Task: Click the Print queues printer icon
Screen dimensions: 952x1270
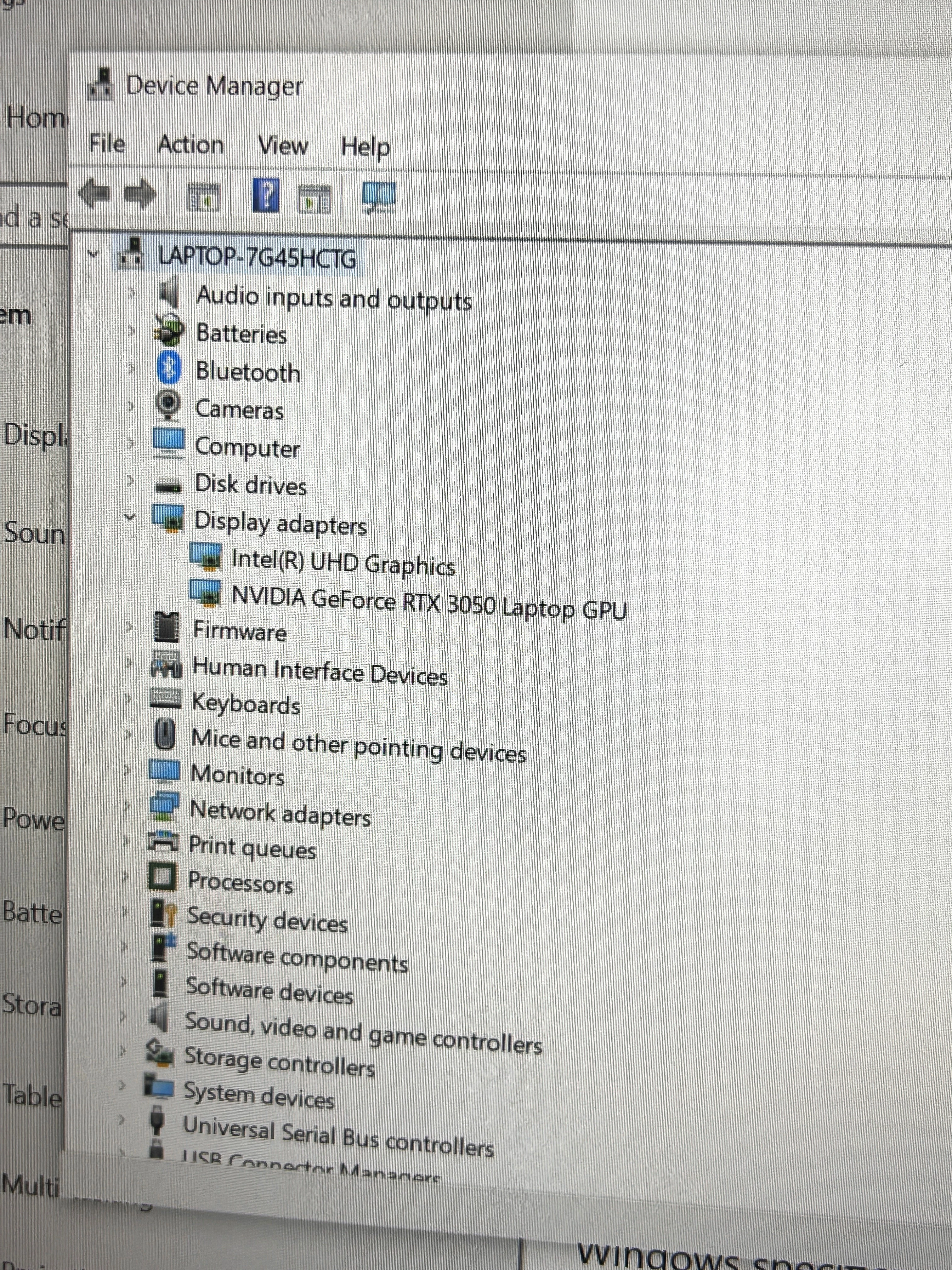Action: tap(163, 842)
